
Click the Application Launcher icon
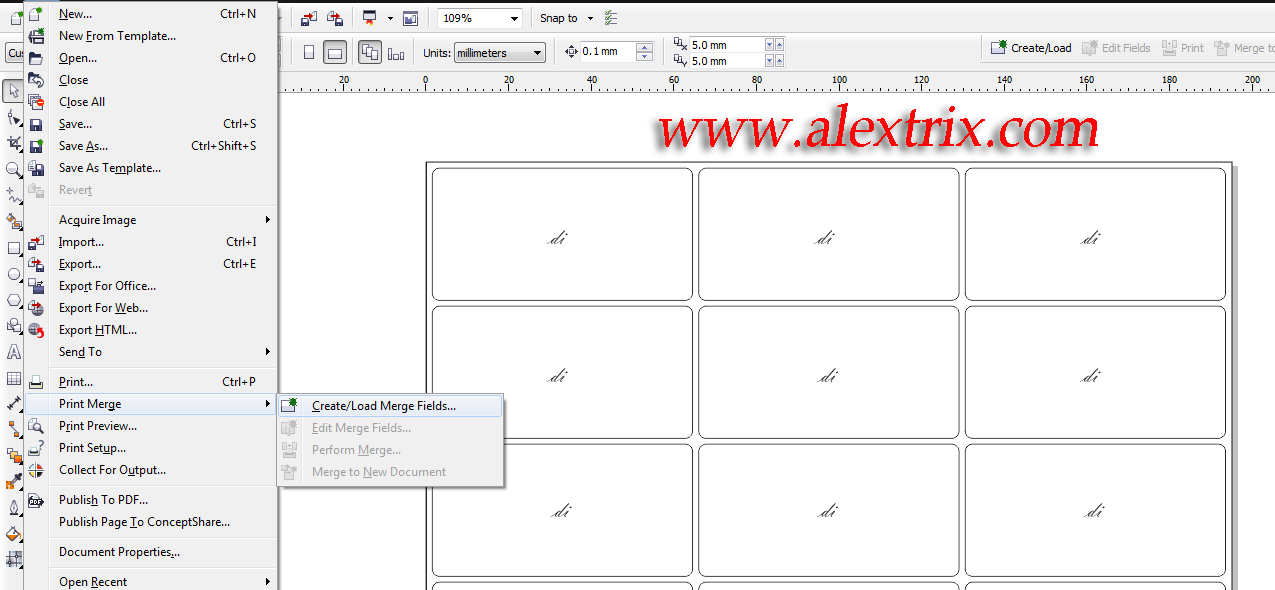[370, 18]
